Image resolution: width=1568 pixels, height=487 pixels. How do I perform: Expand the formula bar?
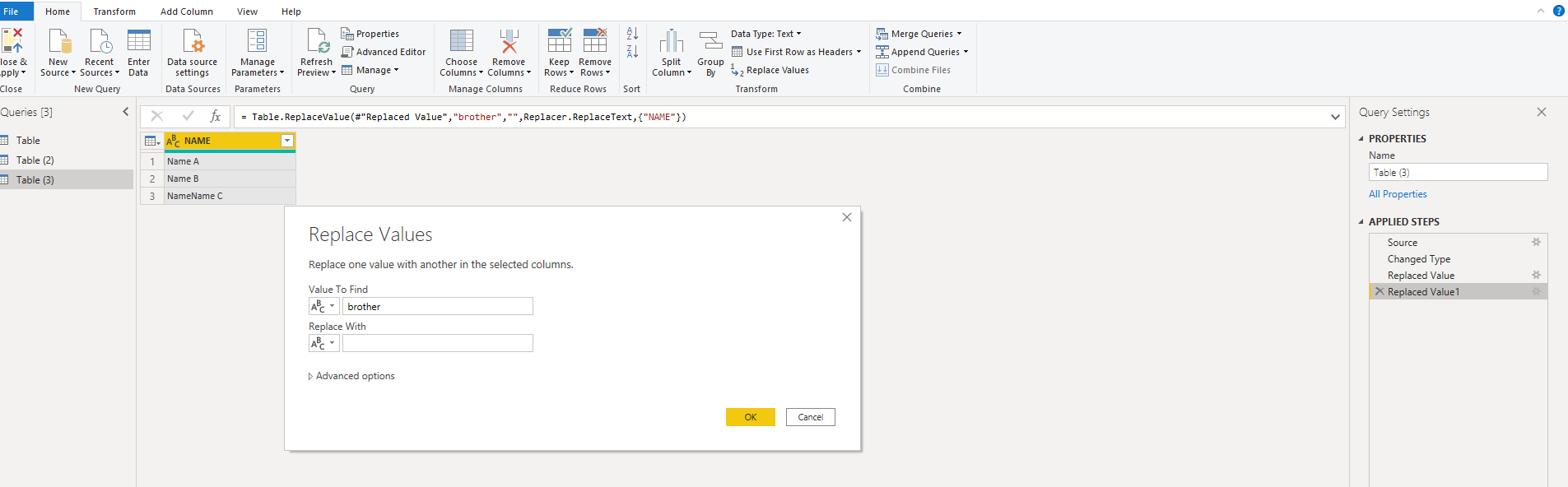coord(1335,117)
